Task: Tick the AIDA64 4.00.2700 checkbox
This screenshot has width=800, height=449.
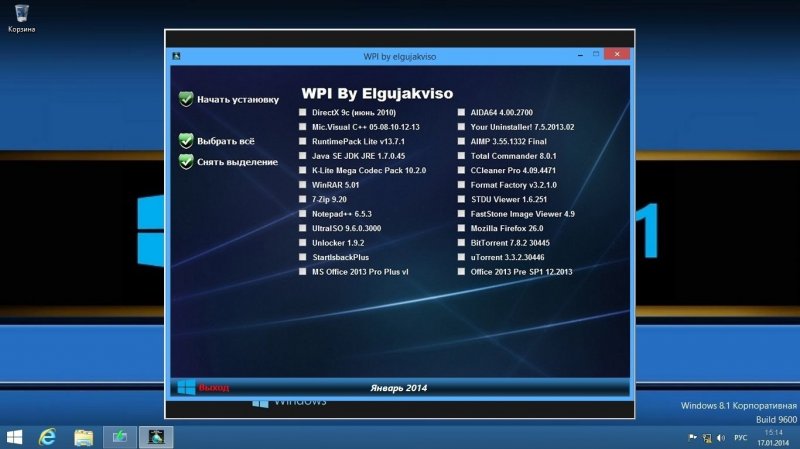Action: [x=461, y=112]
